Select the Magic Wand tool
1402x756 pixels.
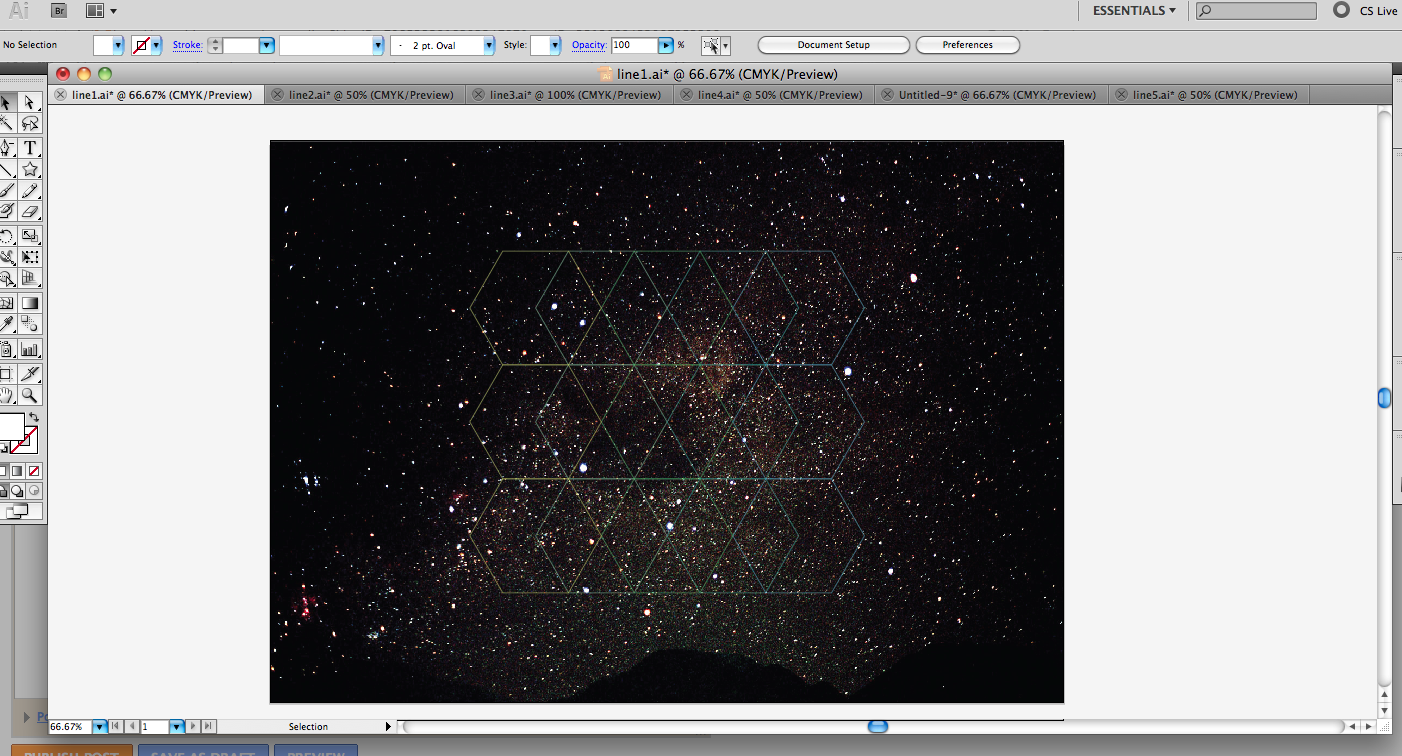(x=7, y=124)
